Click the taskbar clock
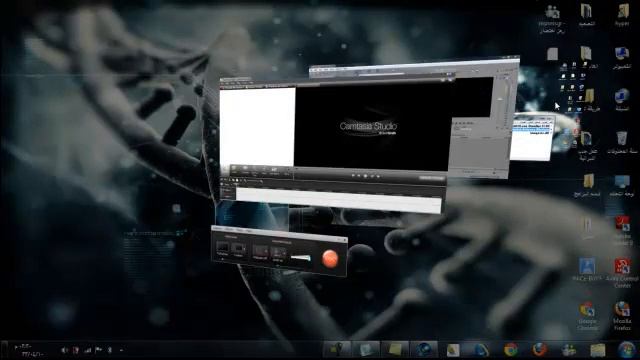The image size is (640, 360). (x=29, y=351)
